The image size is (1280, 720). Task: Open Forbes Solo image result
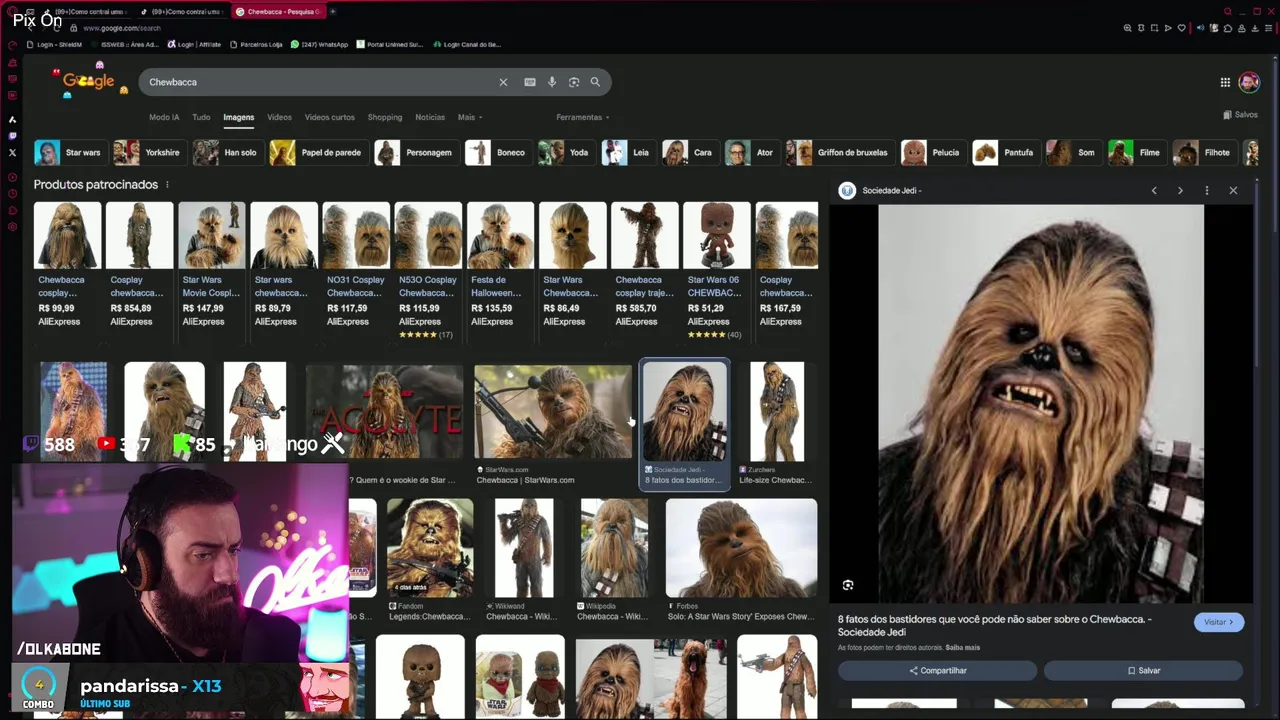(741, 560)
